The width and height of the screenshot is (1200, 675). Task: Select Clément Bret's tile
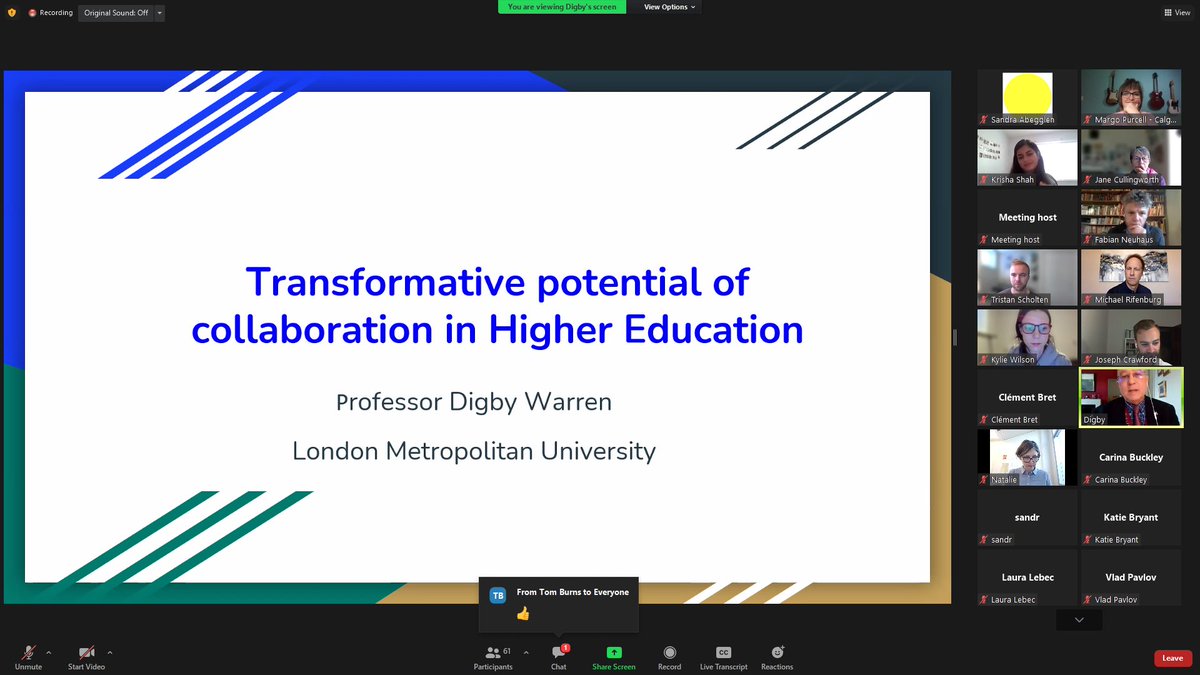(1027, 398)
